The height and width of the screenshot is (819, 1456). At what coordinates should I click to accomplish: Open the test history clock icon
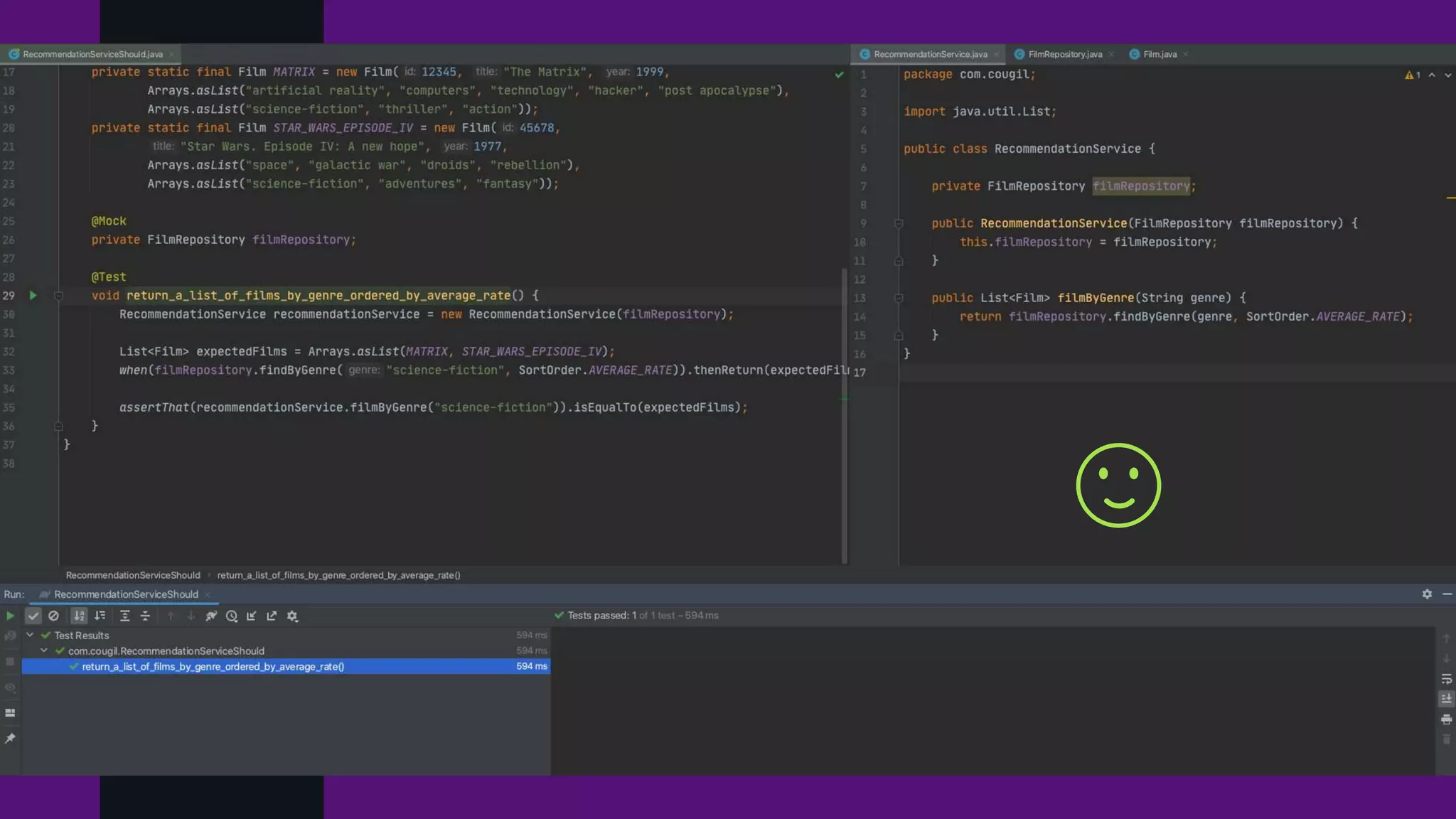(x=232, y=616)
